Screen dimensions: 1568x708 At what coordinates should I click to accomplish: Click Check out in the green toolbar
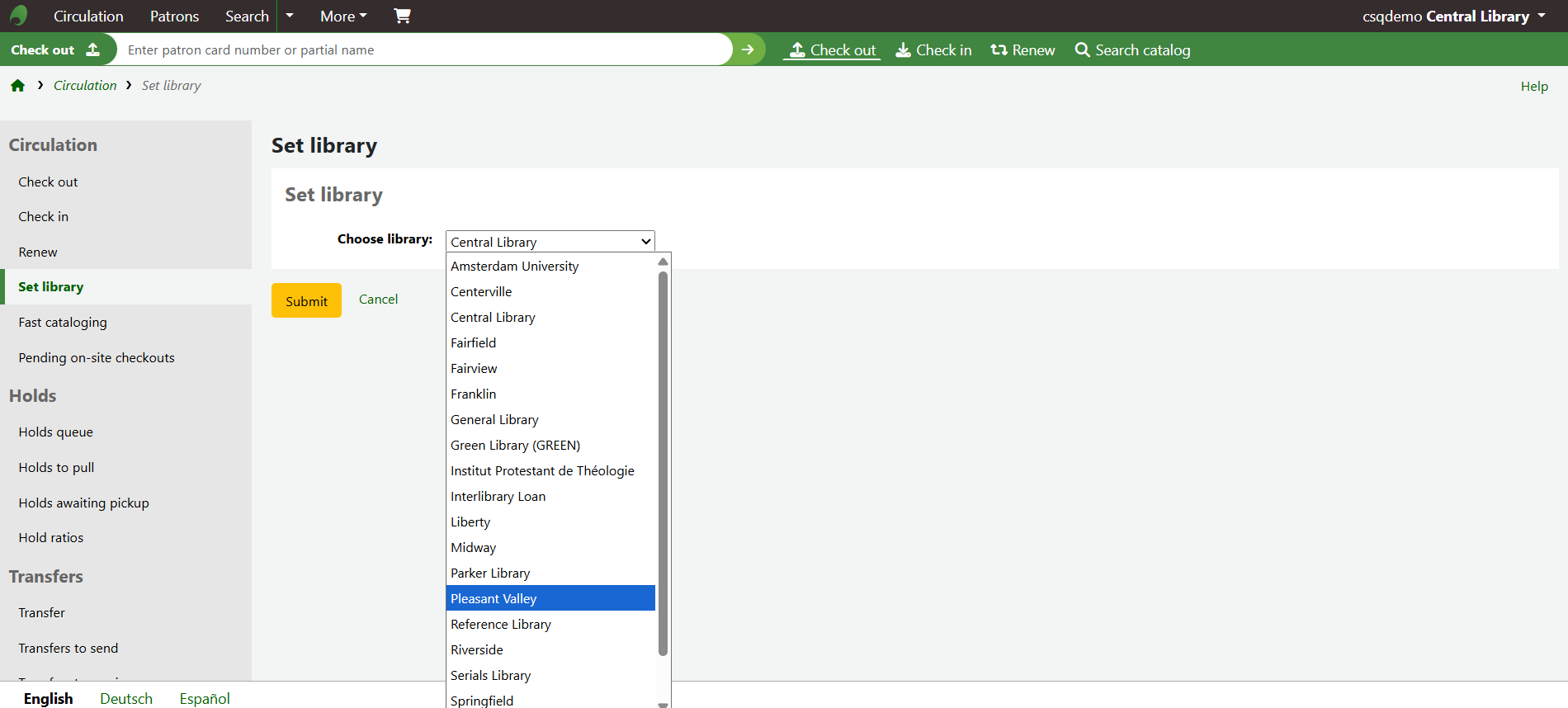pos(832,50)
